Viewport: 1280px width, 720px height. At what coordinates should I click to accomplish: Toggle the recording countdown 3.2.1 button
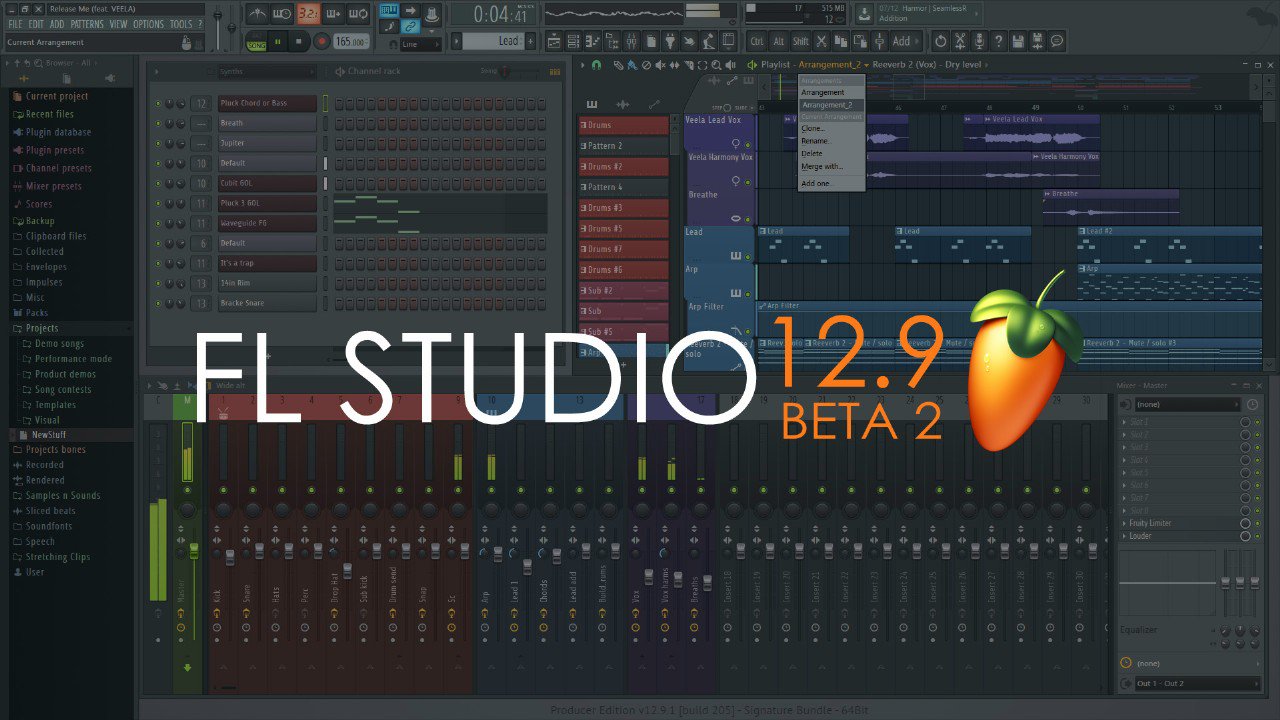point(307,14)
